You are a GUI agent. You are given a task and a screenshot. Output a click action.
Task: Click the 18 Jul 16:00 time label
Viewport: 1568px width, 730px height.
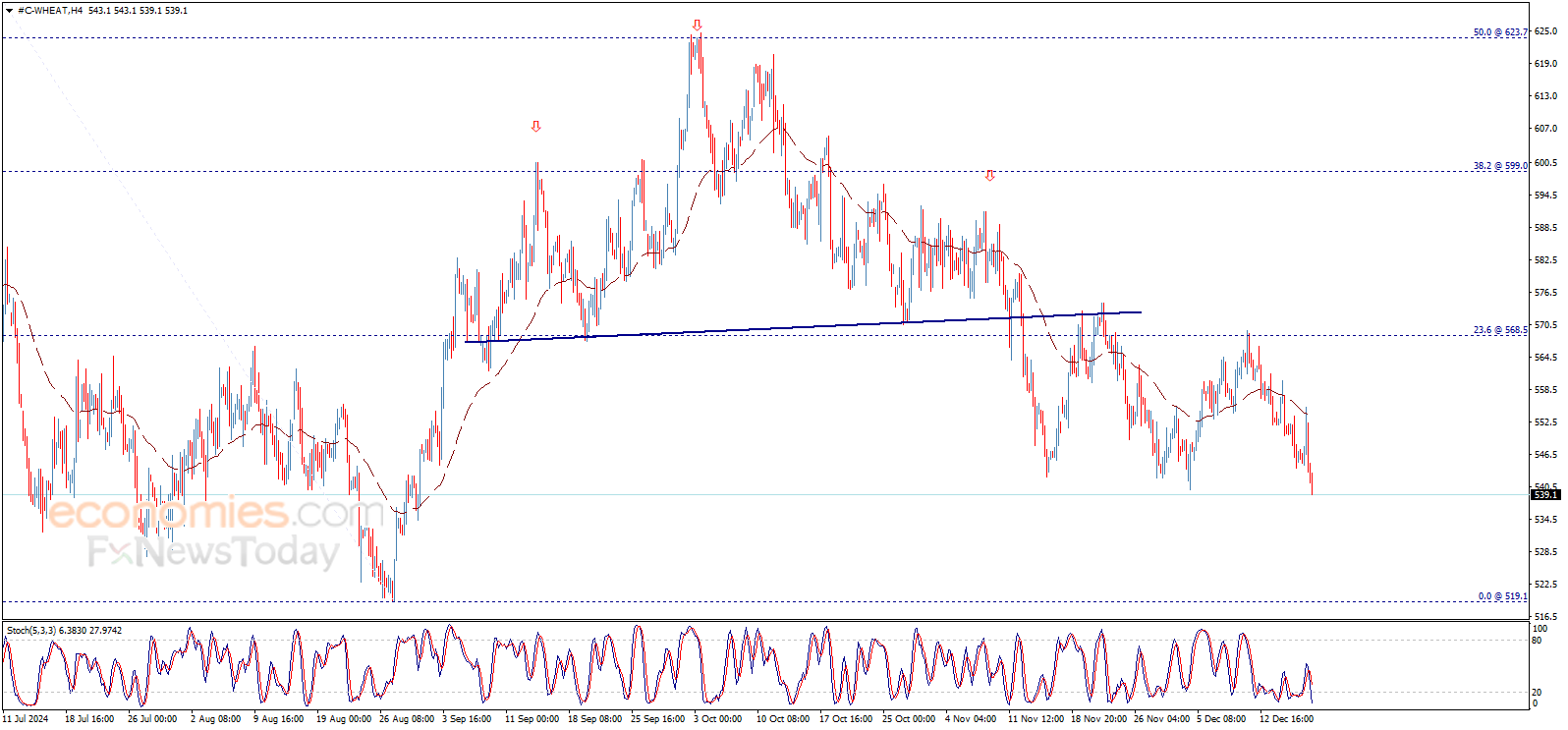(x=89, y=719)
